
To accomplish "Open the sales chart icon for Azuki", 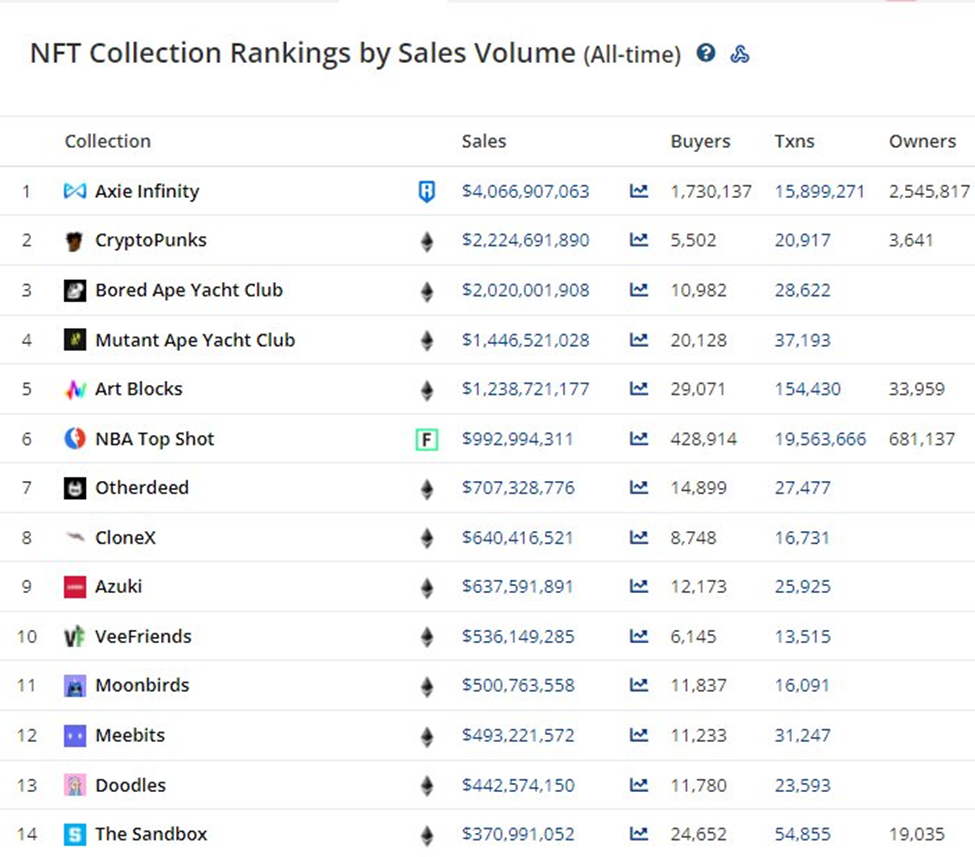I will click(x=639, y=587).
